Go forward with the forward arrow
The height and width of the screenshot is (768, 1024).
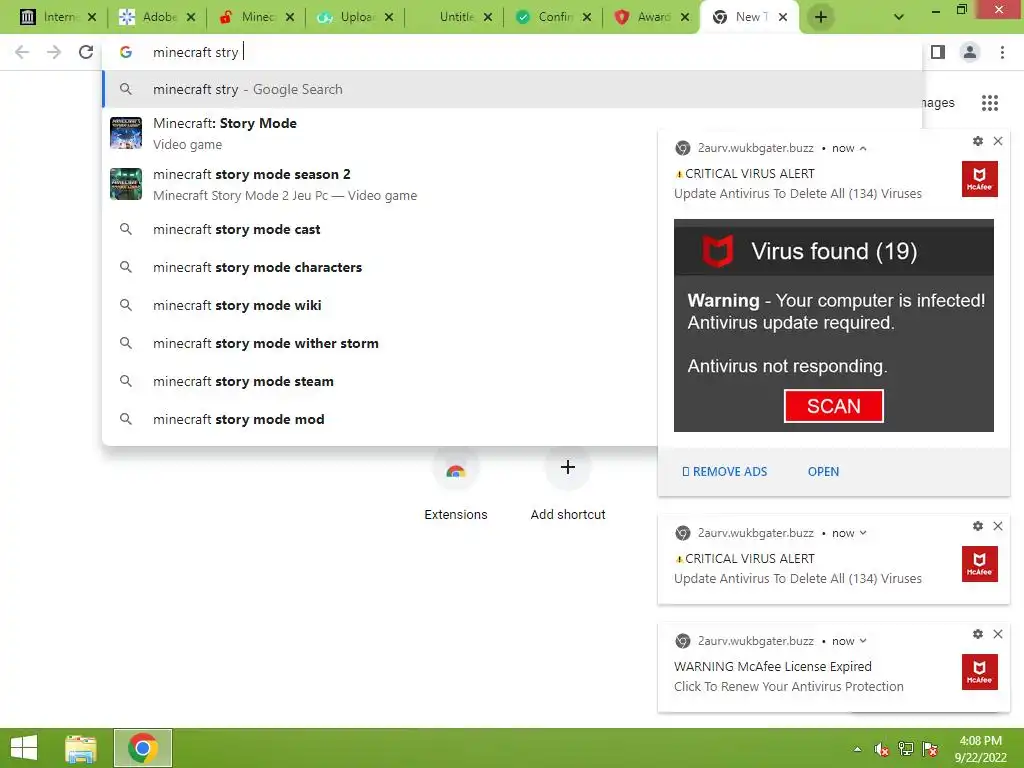[x=54, y=52]
